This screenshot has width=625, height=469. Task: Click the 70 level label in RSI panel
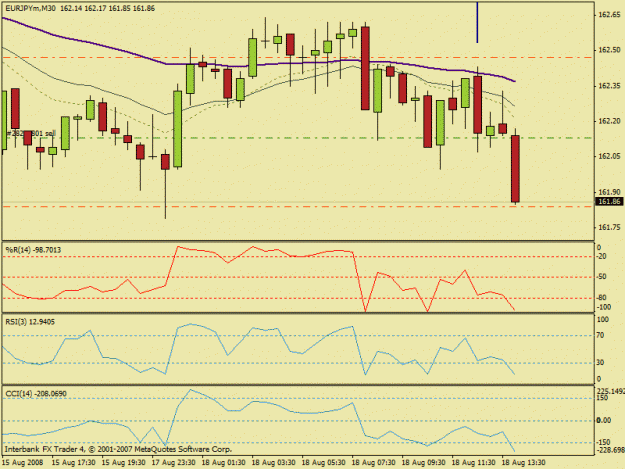pos(601,335)
